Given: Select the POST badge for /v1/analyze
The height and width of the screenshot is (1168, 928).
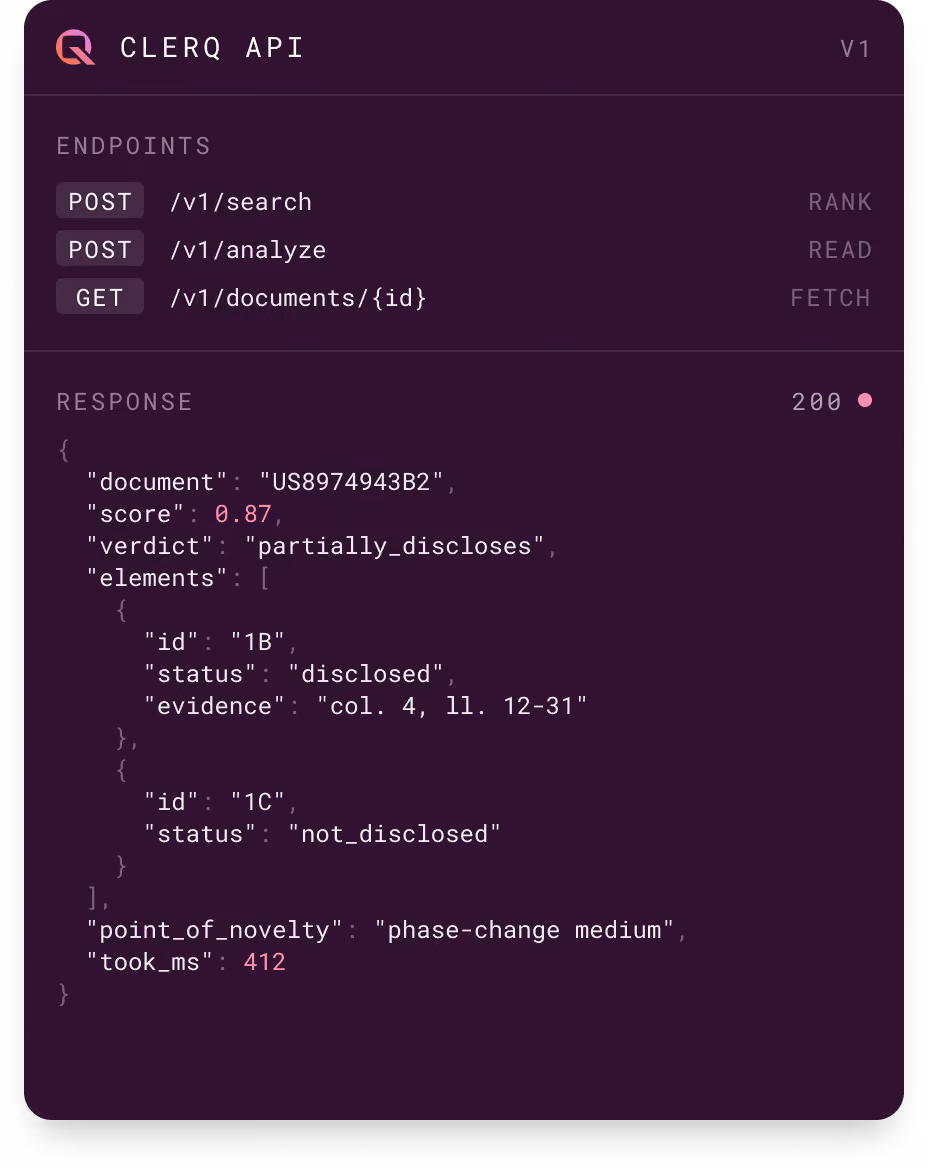Looking at the screenshot, I should (100, 249).
